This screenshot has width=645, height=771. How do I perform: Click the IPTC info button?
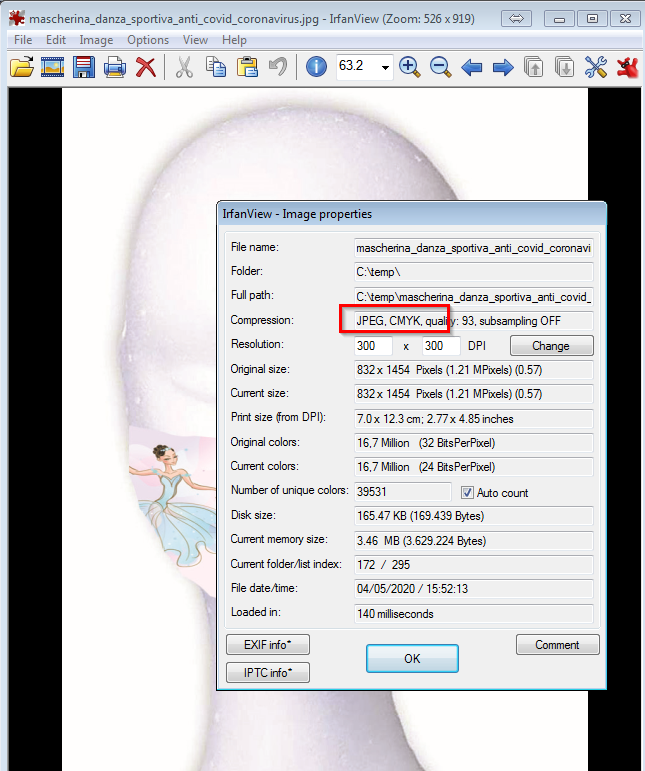tap(268, 672)
